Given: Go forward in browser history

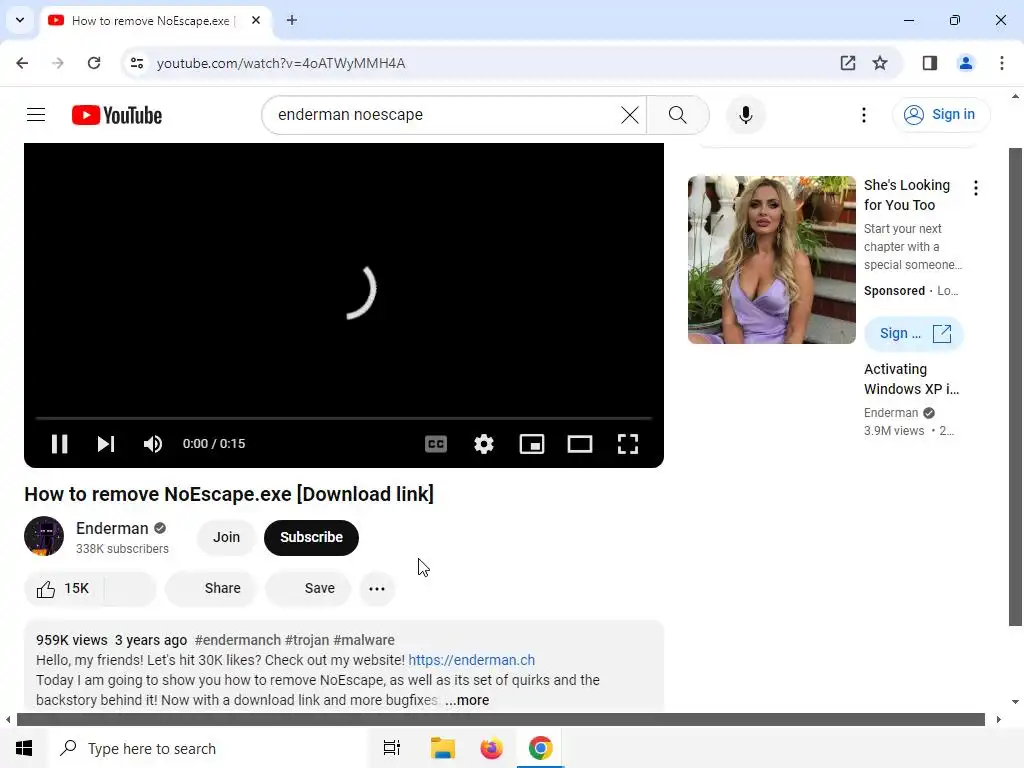Looking at the screenshot, I should (x=58, y=63).
